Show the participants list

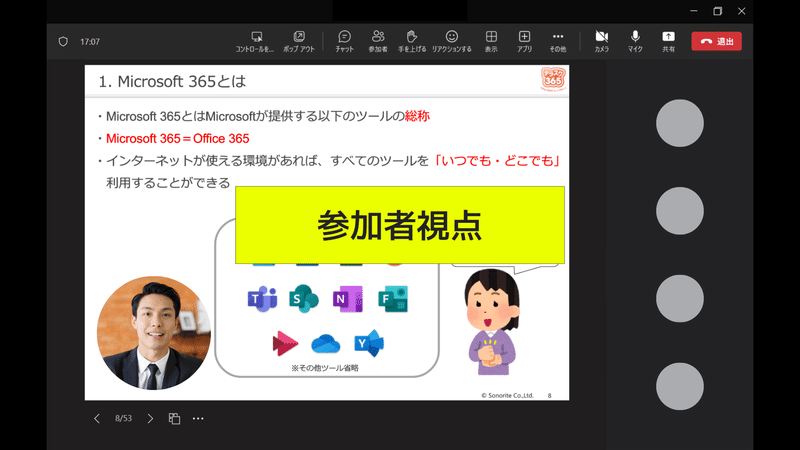[x=378, y=42]
